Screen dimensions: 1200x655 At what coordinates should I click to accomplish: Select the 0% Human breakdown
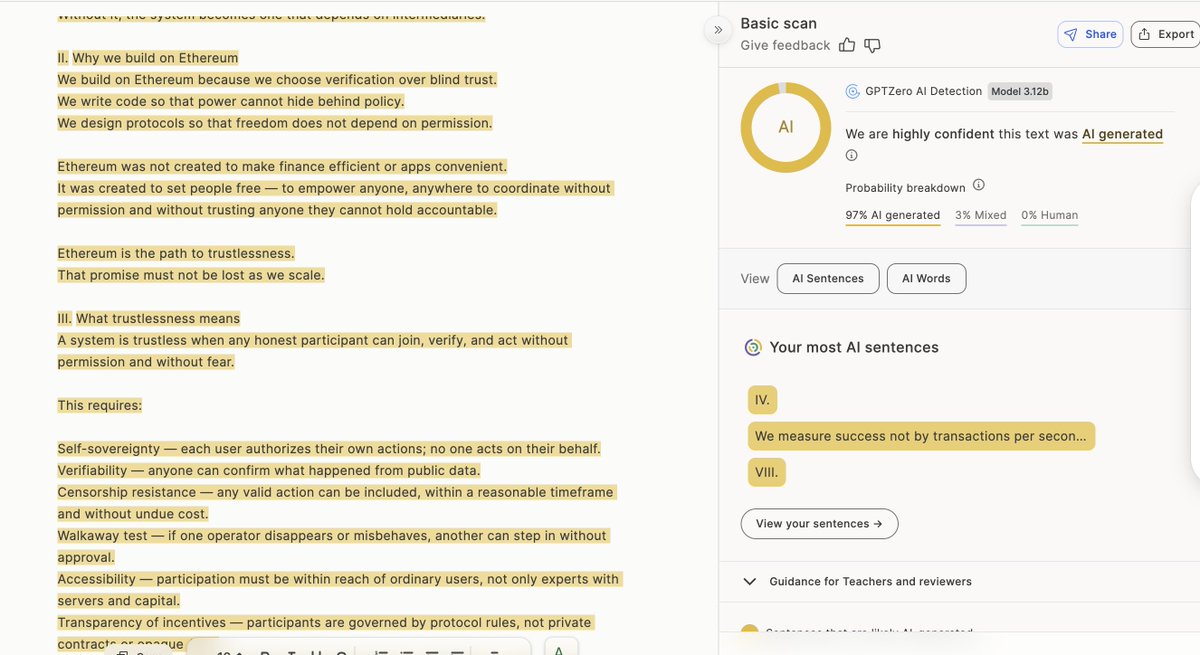point(1049,215)
